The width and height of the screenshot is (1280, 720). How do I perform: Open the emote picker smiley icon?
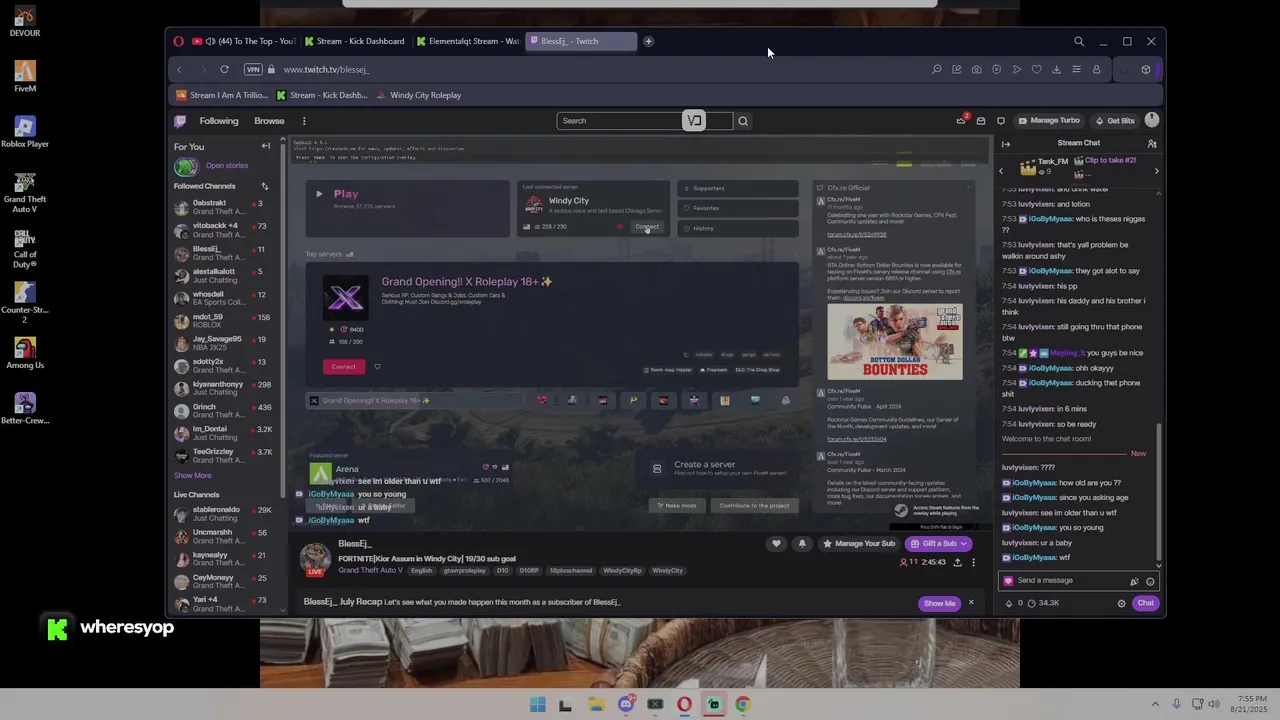point(1150,581)
